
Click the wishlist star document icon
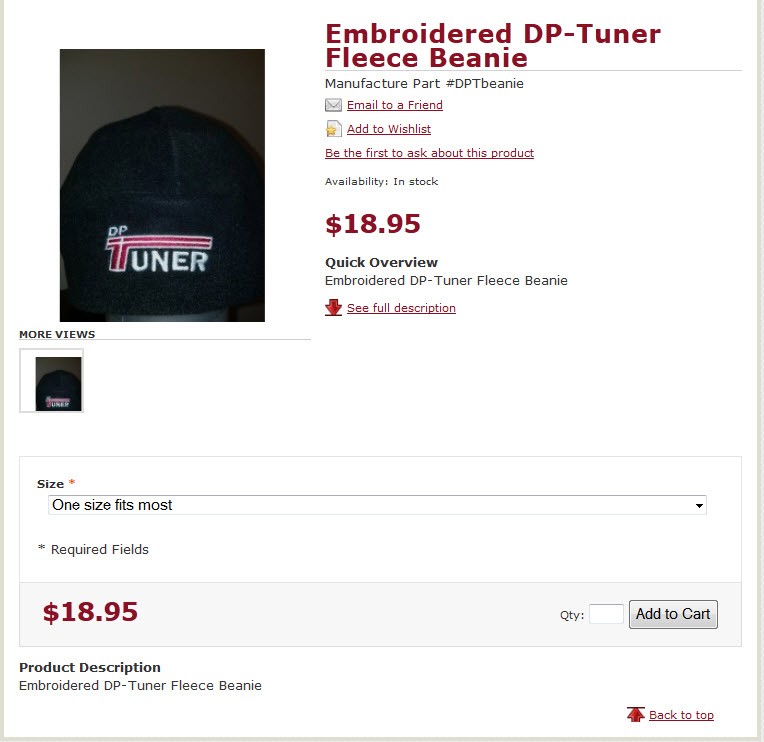pos(333,129)
